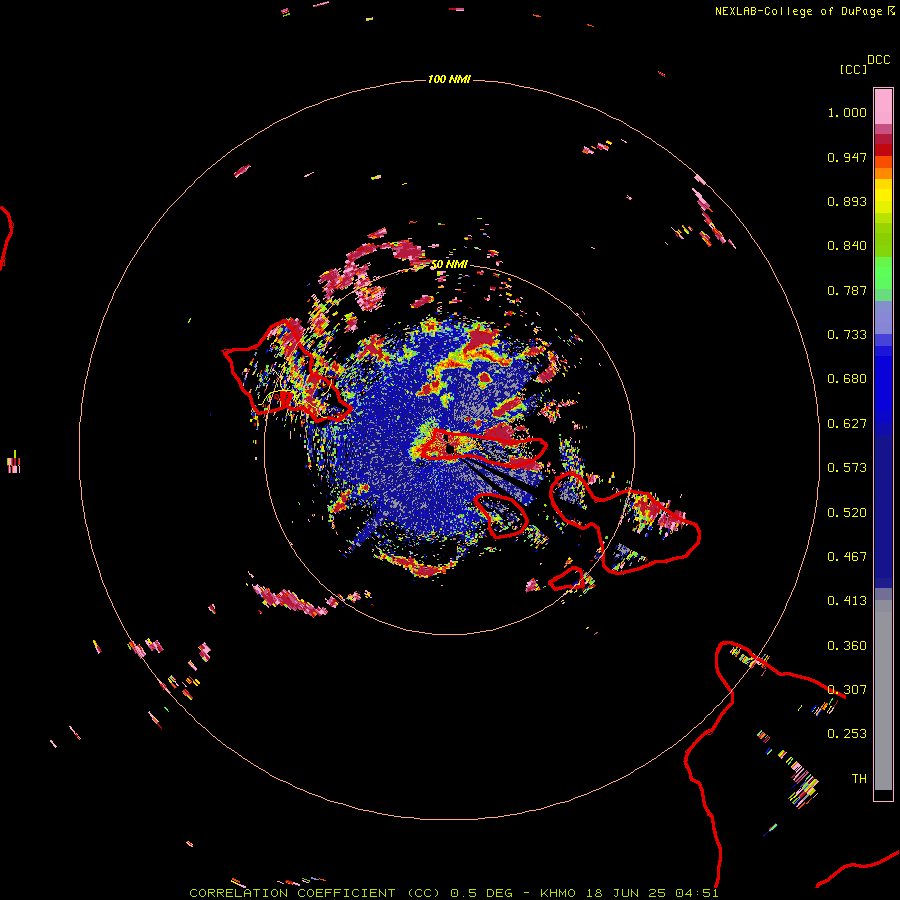This screenshot has width=900, height=900.
Task: Click the [CC] unit label
Action: 853,69
